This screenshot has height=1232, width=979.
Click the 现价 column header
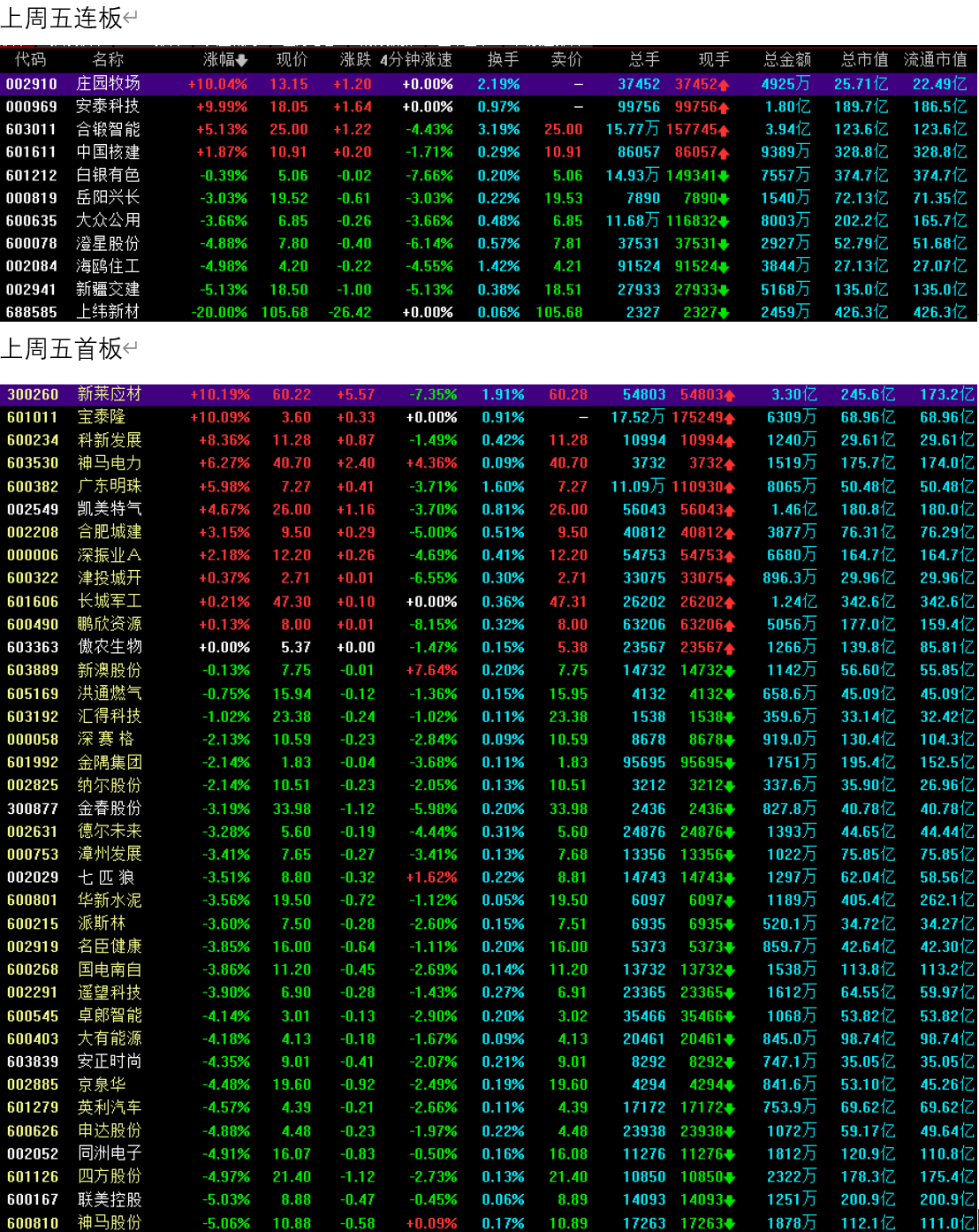point(292,59)
